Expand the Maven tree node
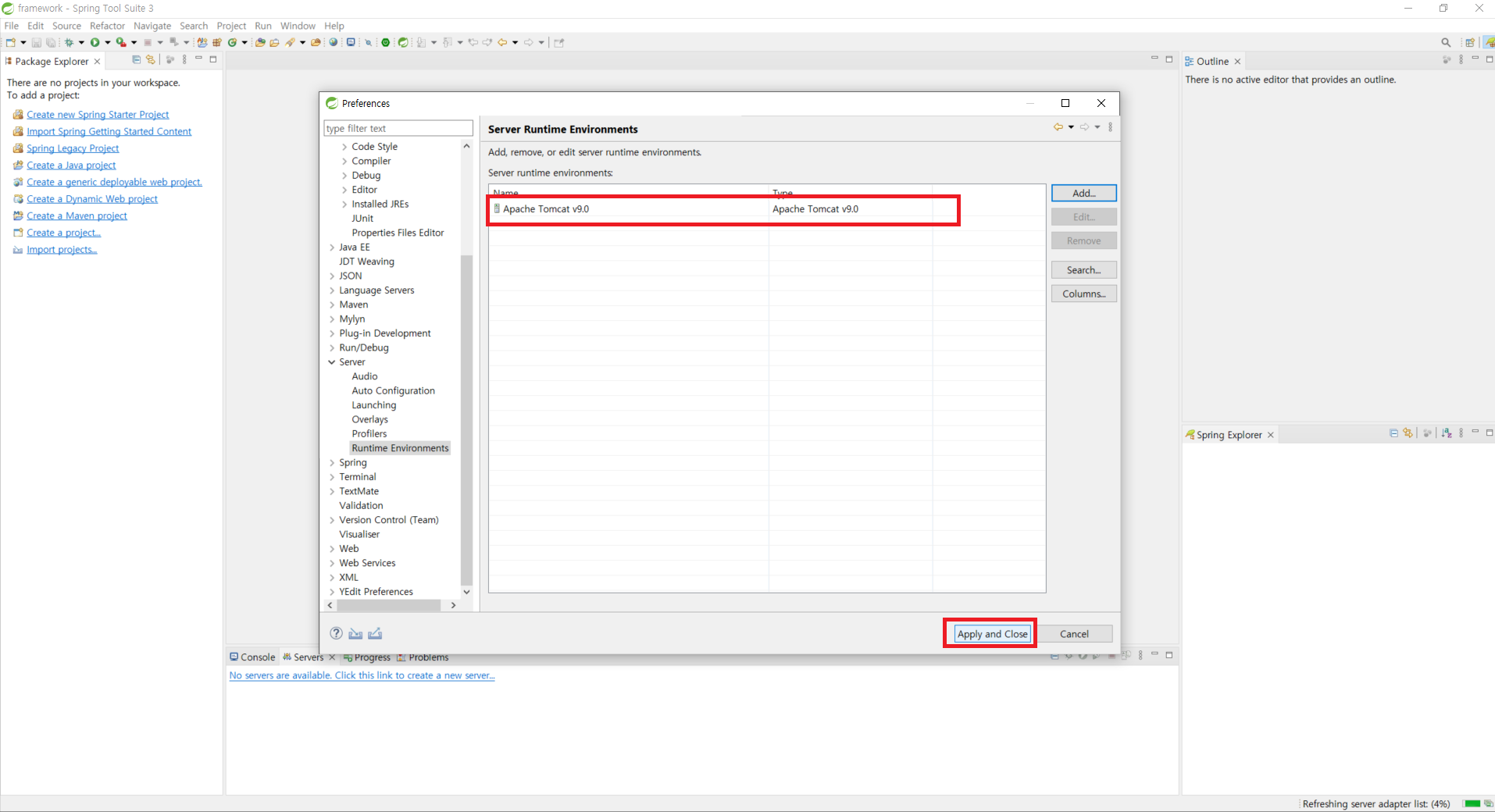The image size is (1495, 812). [332, 305]
